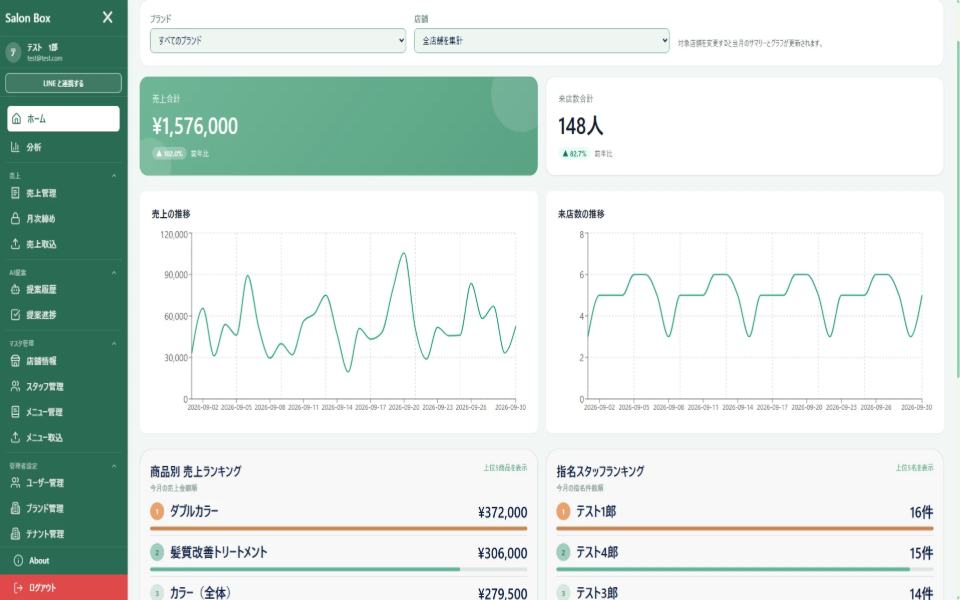The image size is (960, 600).
Task: Open the 店舗 dropdown (全店舗を集計)
Action: (542, 40)
